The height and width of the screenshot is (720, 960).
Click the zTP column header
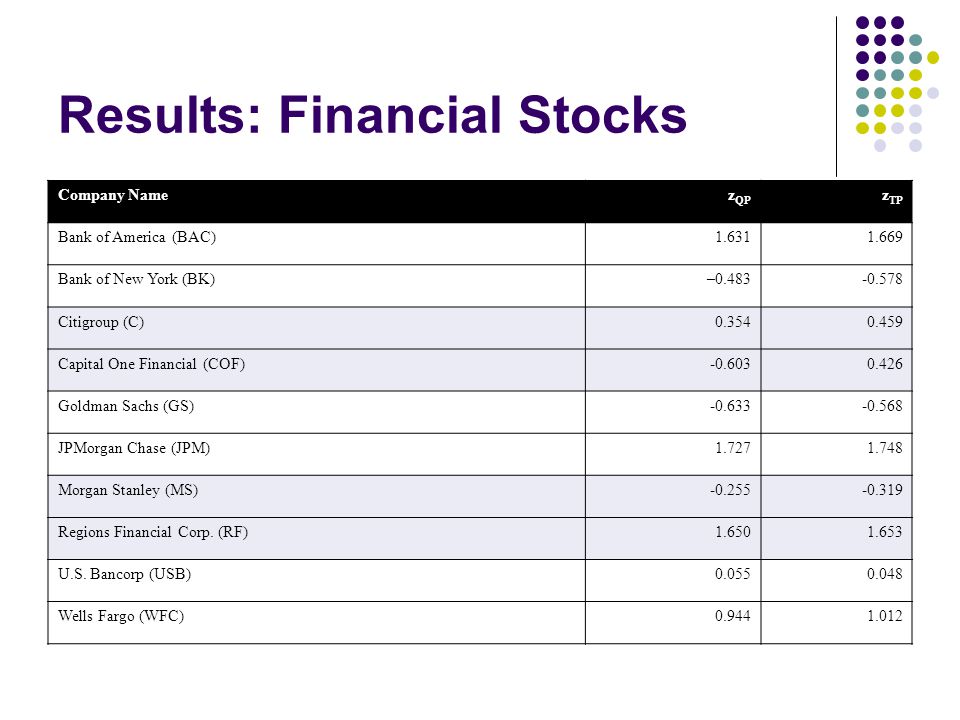[x=892, y=197]
